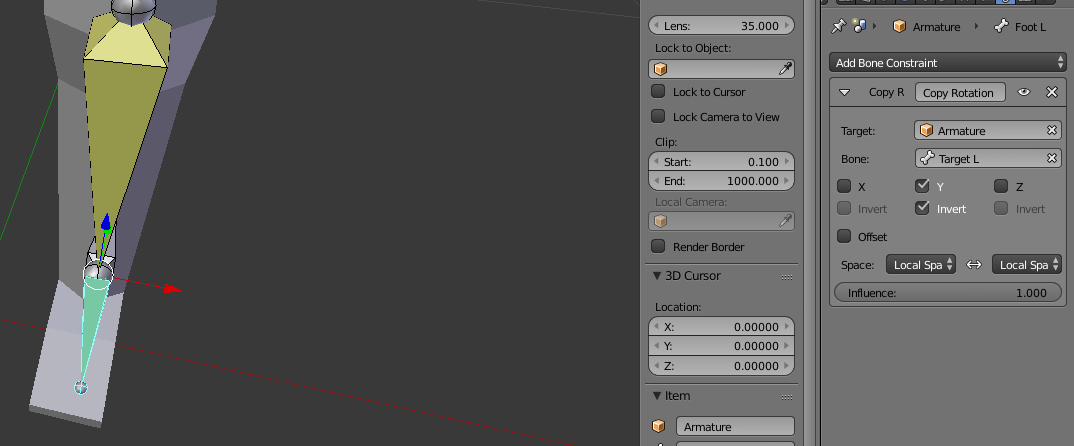
Task: Clear the Armature target field
Action: pos(1052,130)
